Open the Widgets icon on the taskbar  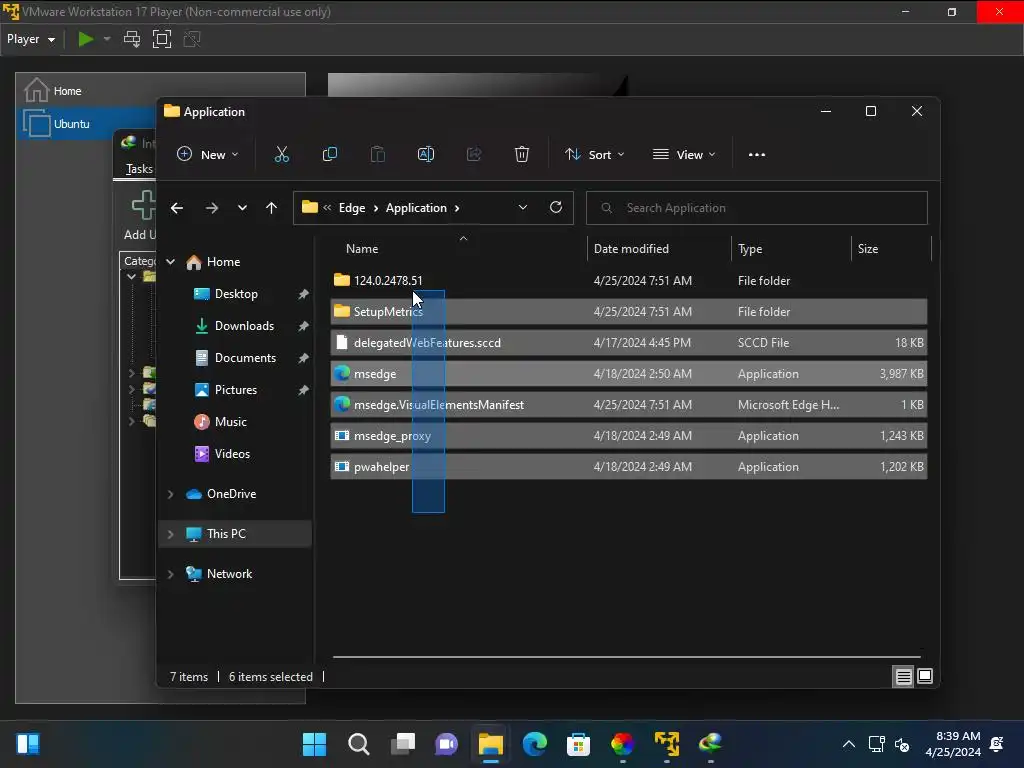(x=28, y=744)
